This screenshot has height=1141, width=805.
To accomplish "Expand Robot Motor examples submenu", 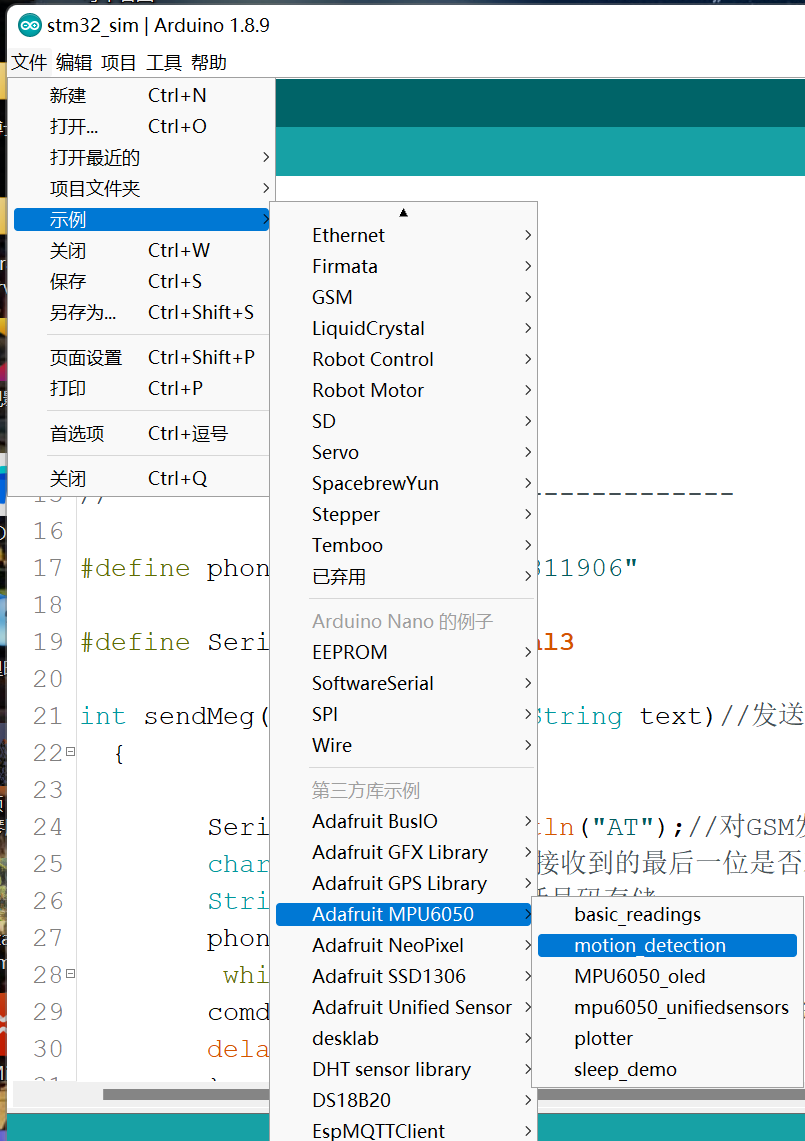I will [x=404, y=390].
